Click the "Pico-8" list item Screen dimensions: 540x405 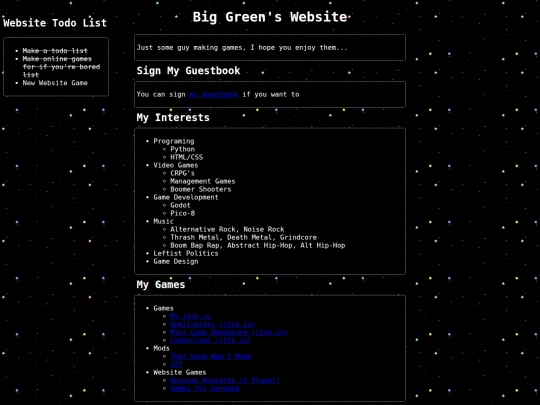183,213
